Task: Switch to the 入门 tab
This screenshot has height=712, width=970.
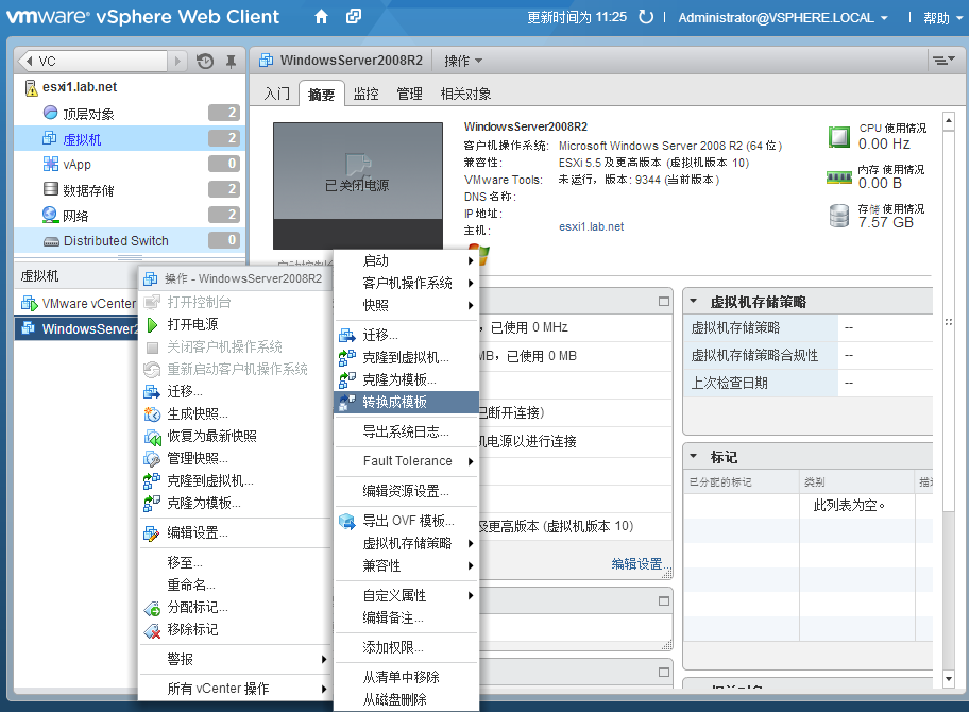Action: click(x=277, y=93)
